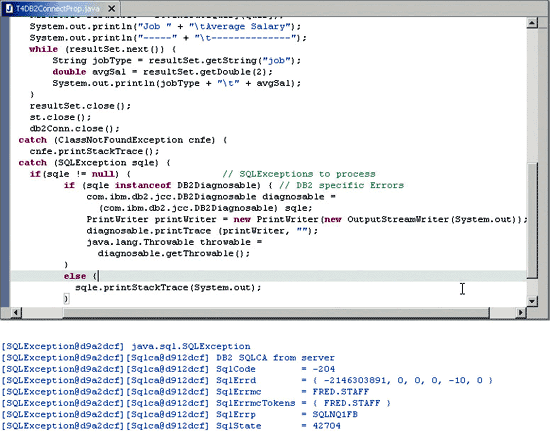Click 'catch (ClassNotFoundException cnfe)' line
The image size is (550, 432).
point(123,140)
